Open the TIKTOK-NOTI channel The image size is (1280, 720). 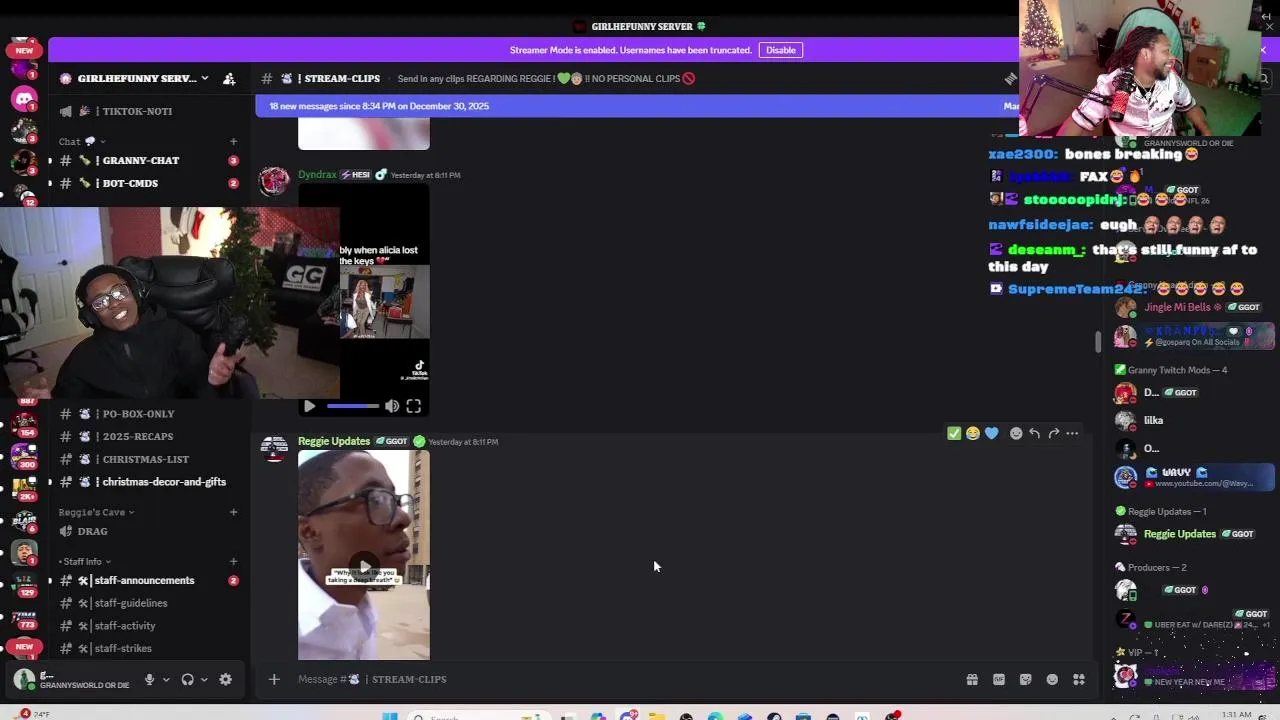(x=147, y=111)
